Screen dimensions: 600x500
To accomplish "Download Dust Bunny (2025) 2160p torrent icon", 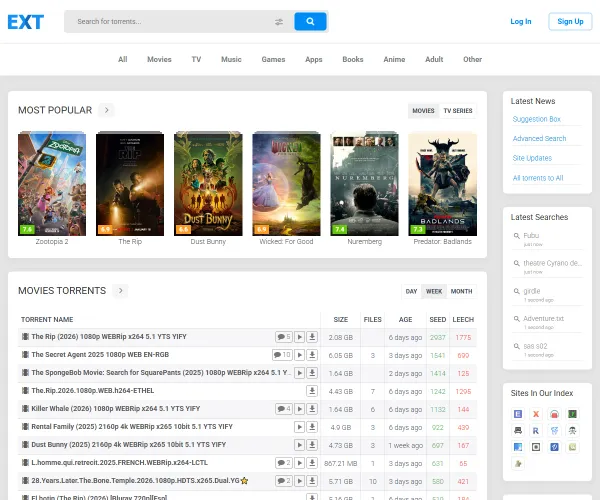I will [x=312, y=445].
